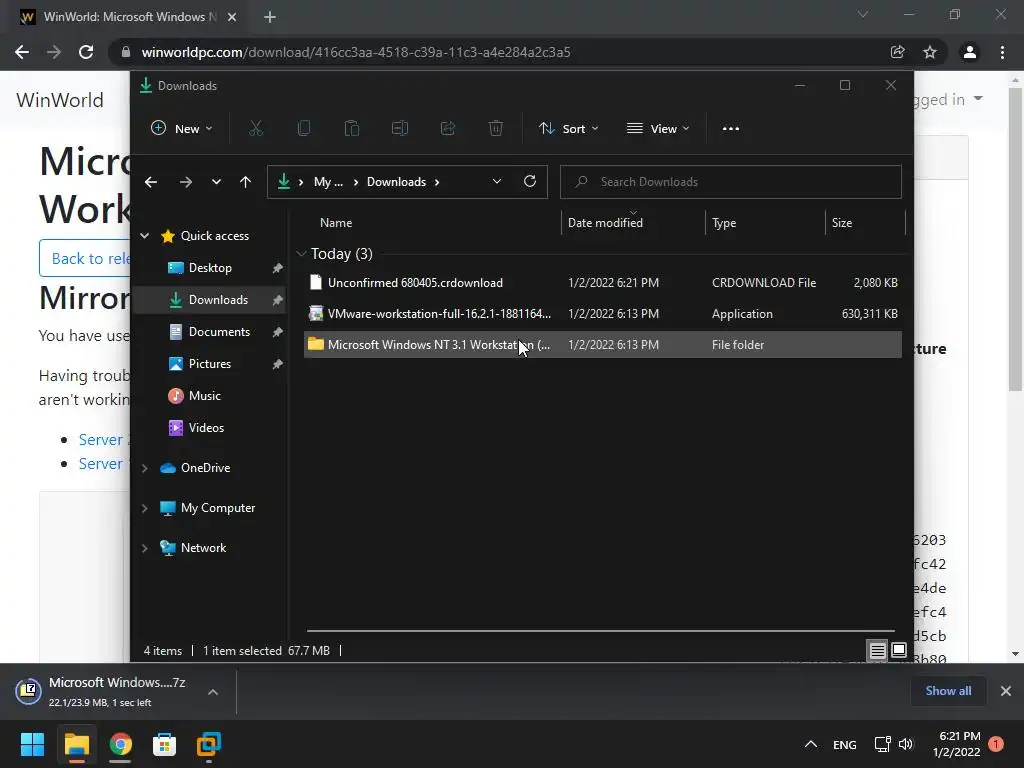Select Pictures in navigation pane
Viewport: 1024px width, 768px height.
[x=209, y=364]
